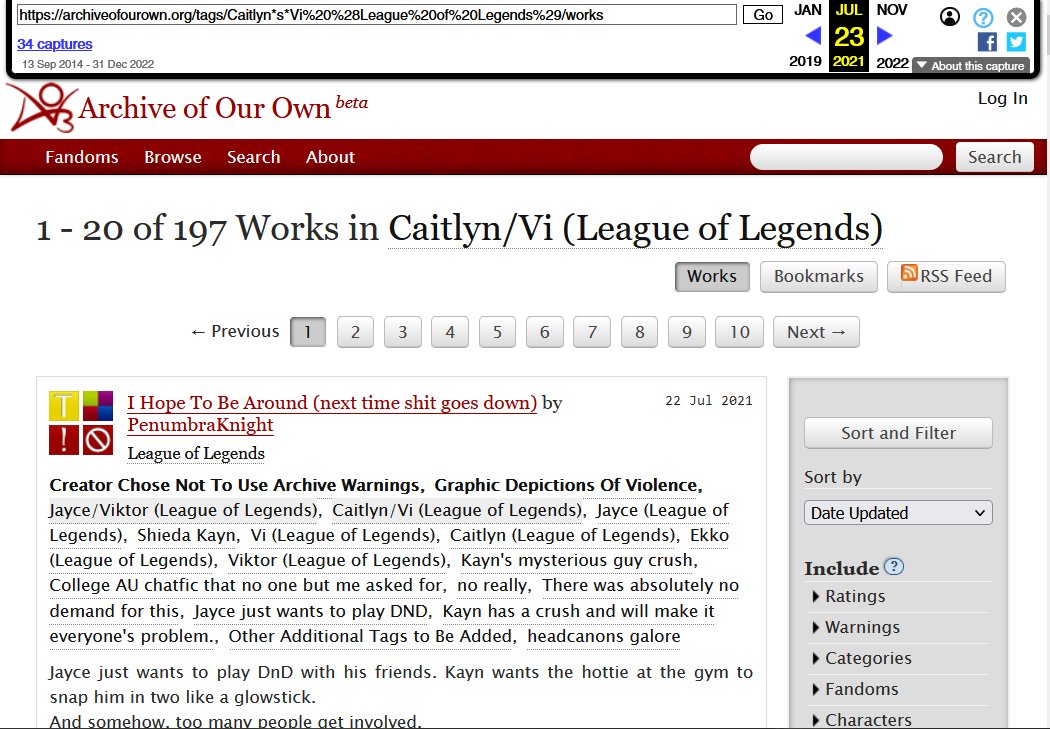Screen dimensions: 1050x729
Task: Open Jayce just wants to play DND tag
Action: tap(311, 611)
